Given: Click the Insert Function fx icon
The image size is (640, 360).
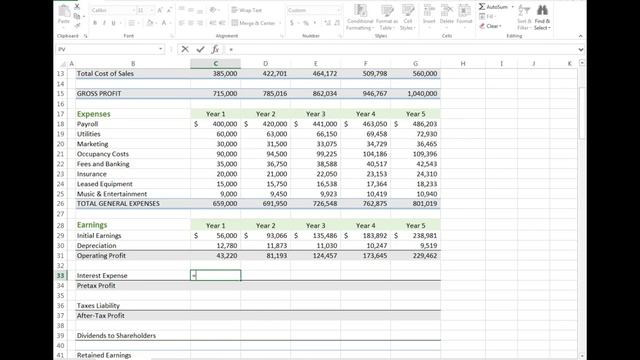Looking at the screenshot, I should pyautogui.click(x=215, y=49).
